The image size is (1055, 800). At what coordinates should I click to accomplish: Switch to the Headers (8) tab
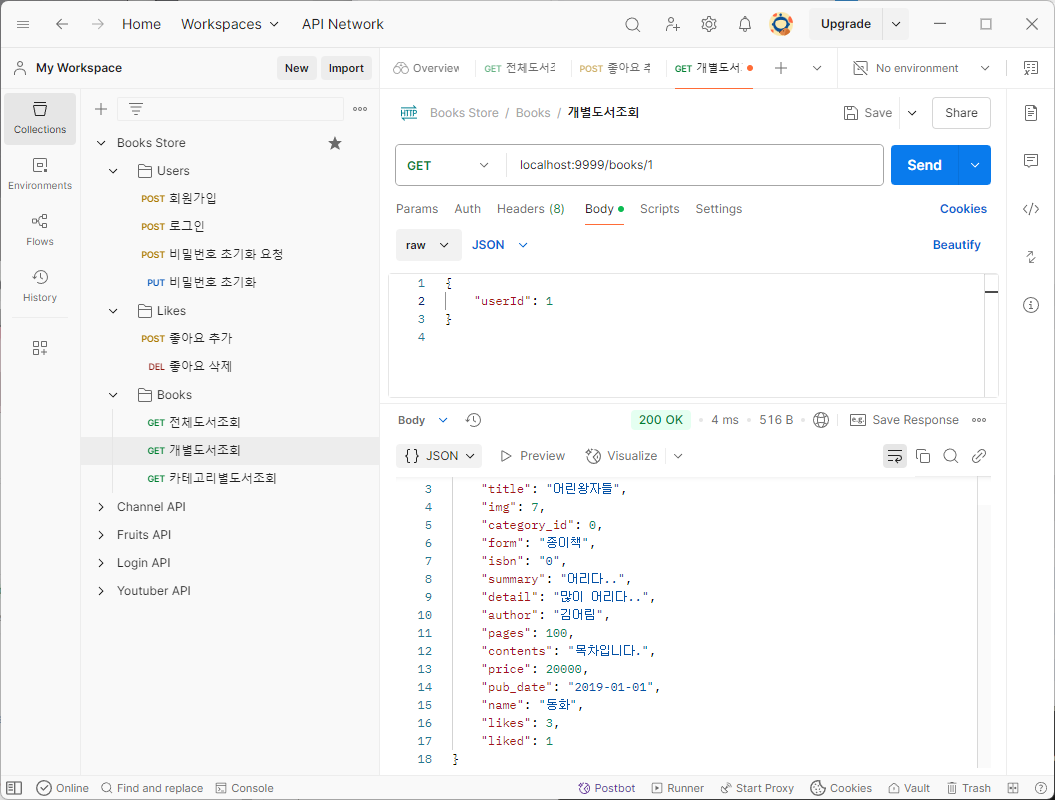coord(530,209)
